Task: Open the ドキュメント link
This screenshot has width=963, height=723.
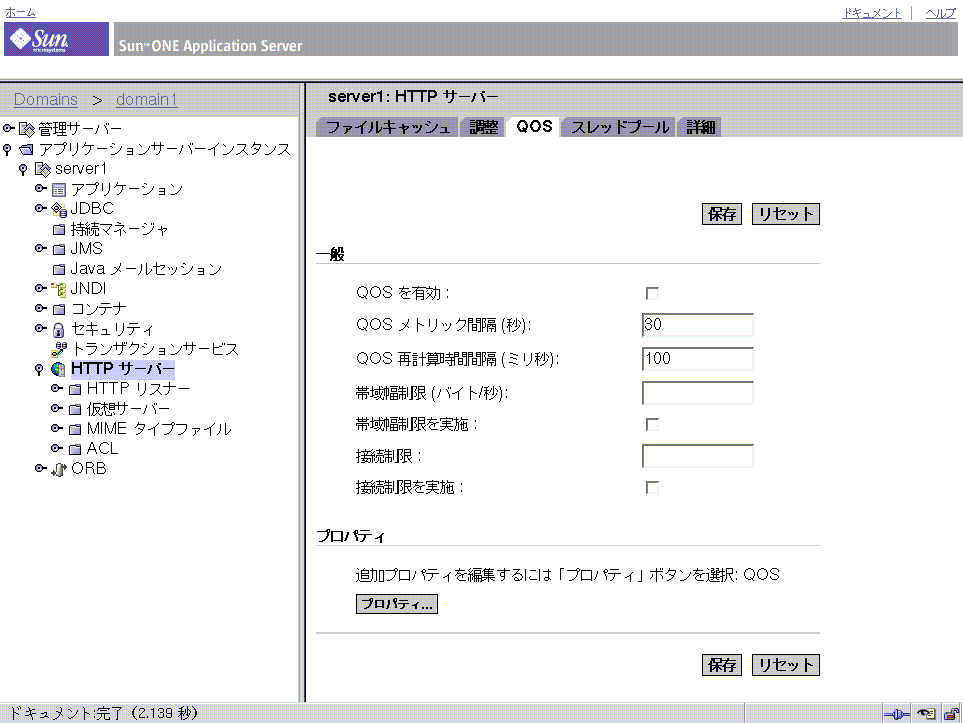Action: (871, 13)
